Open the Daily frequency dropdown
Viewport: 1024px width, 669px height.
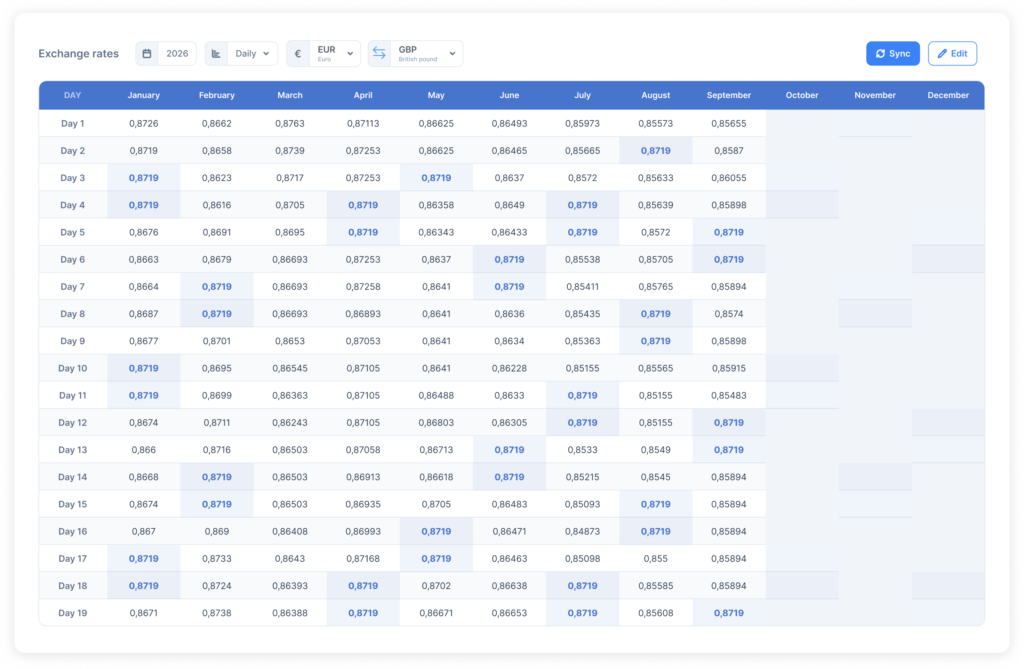[x=252, y=54]
